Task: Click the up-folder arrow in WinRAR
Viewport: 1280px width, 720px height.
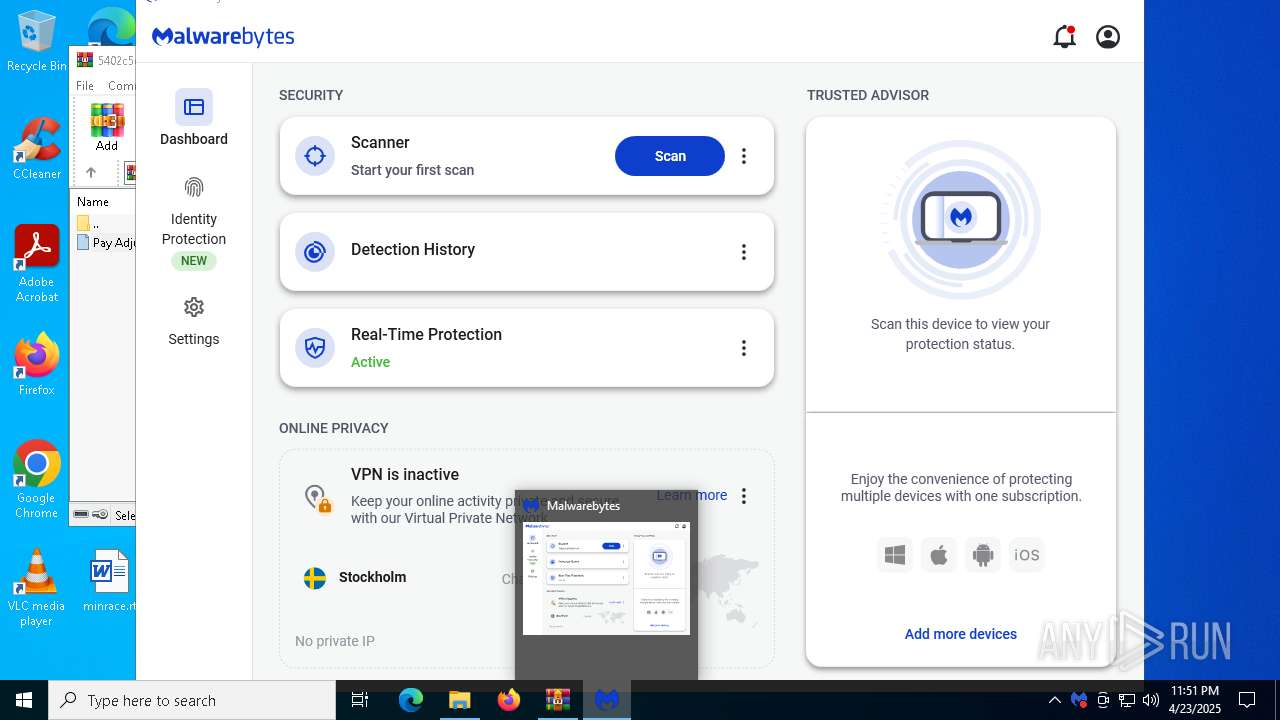Action: tap(90, 172)
